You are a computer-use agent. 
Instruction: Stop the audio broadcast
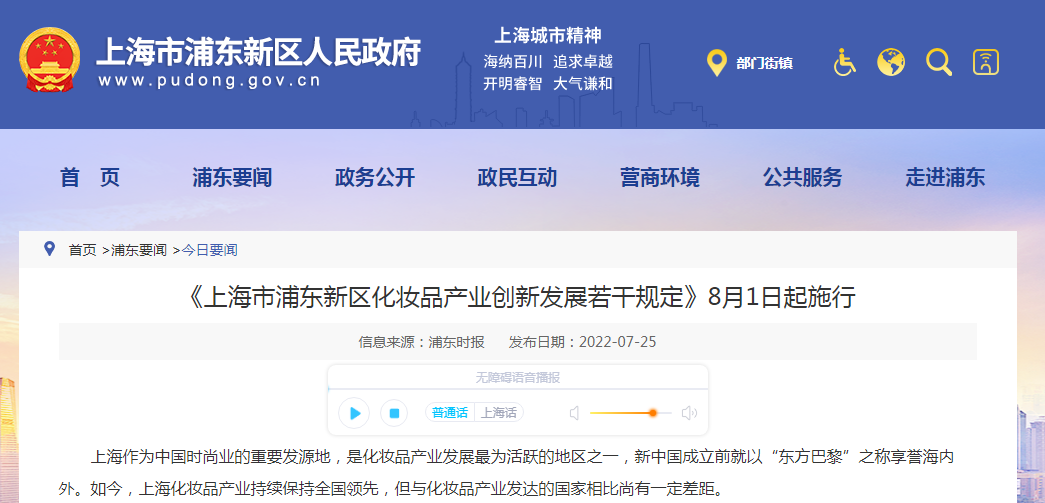point(394,413)
